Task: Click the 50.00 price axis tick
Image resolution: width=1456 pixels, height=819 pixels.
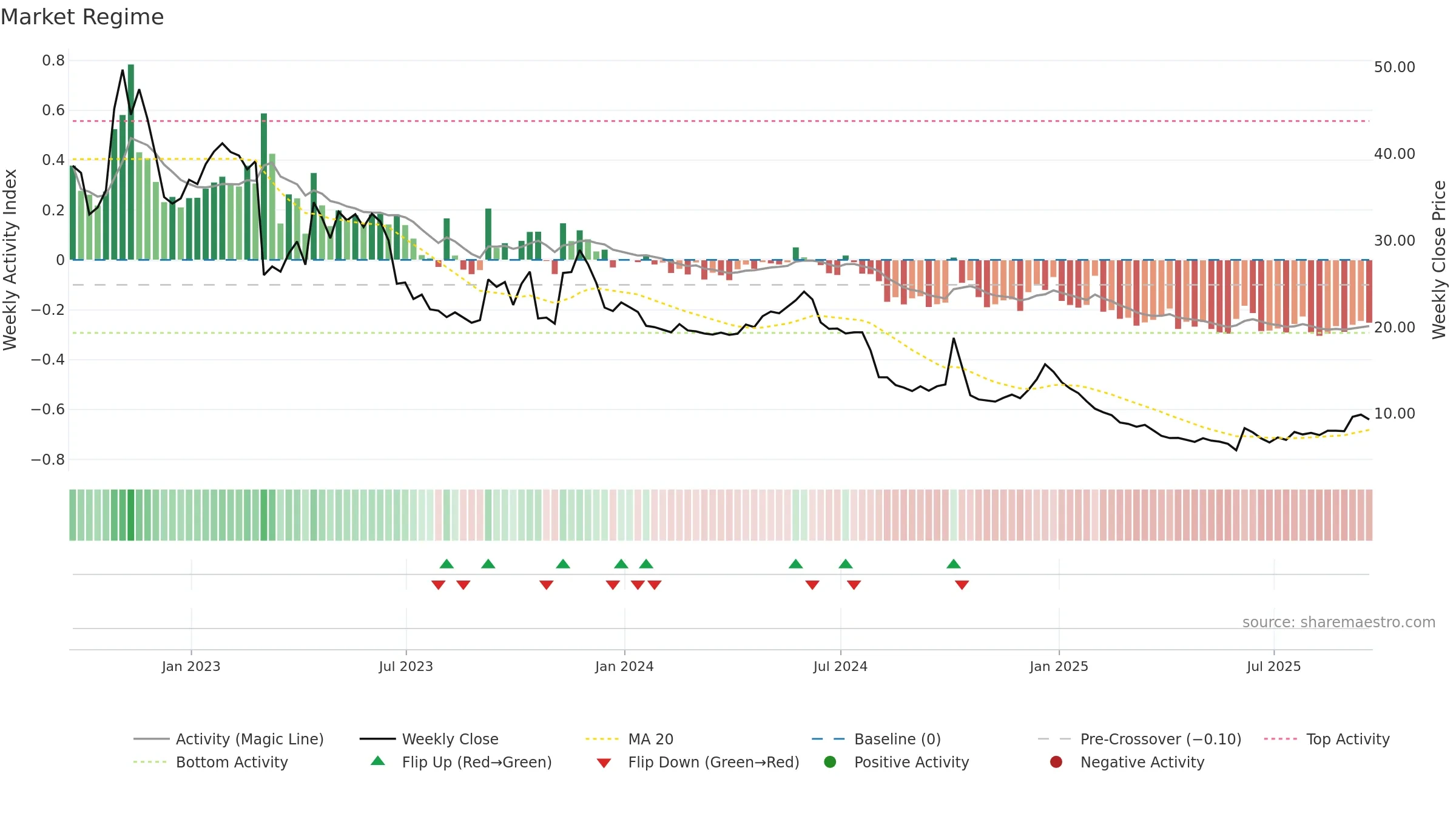Action: pos(1395,67)
